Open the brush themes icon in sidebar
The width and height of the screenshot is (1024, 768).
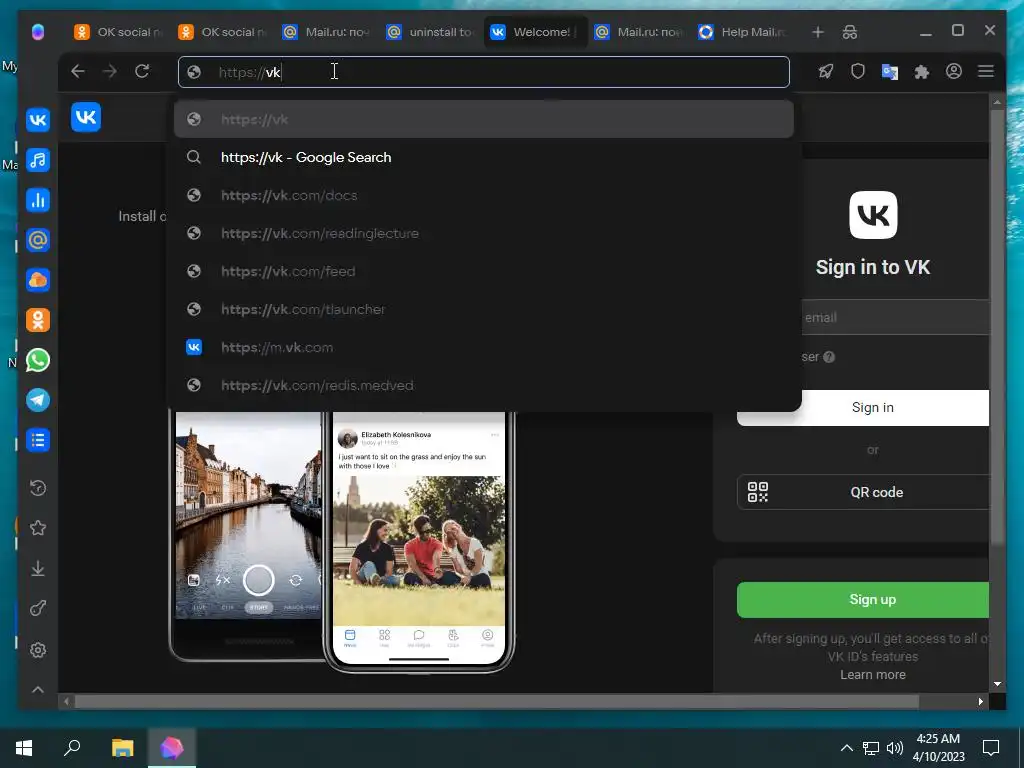point(38,609)
